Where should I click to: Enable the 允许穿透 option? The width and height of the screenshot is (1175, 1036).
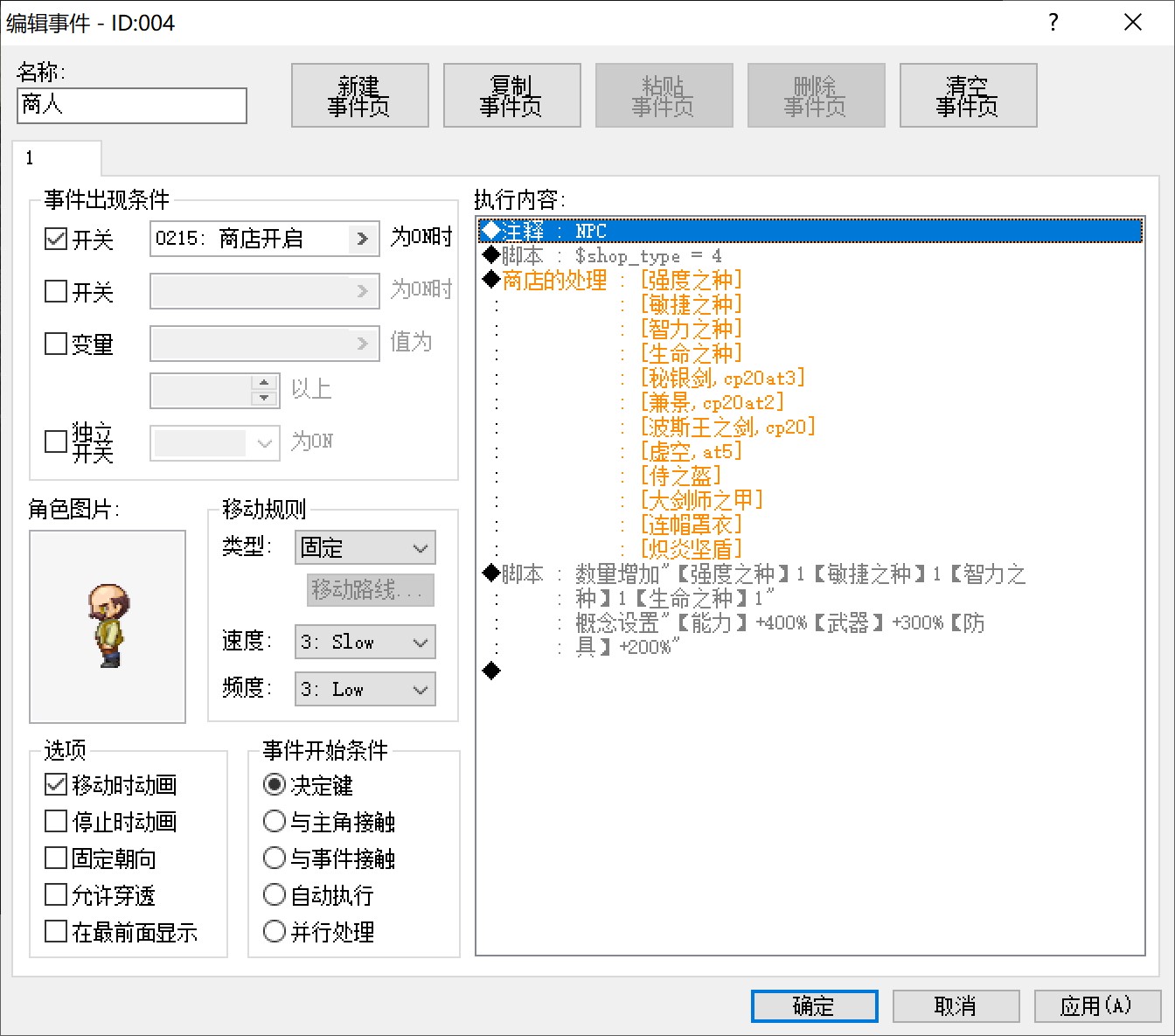56,895
